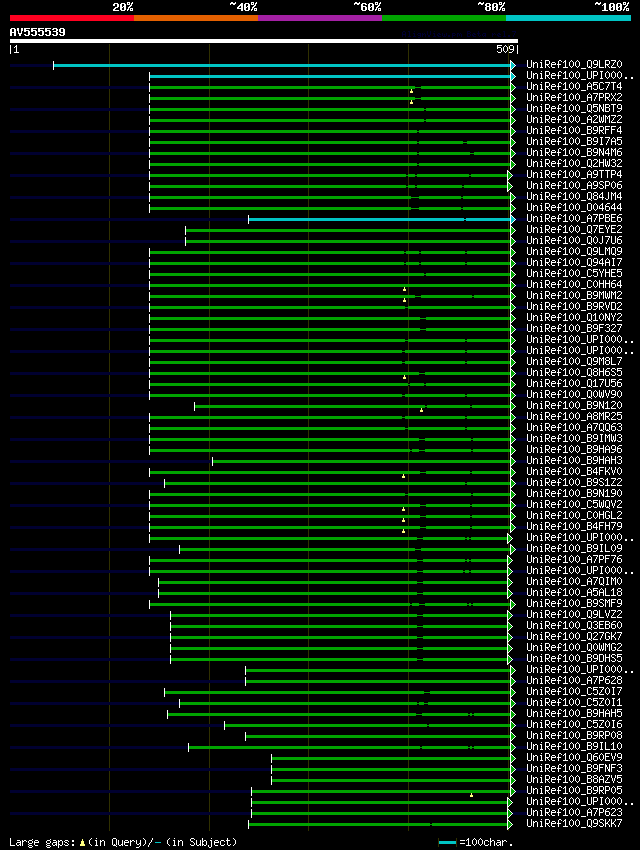This screenshot has width=640, height=850.
Task: Select the UniRef100_Q9LVZ2 label
Action: click(574, 615)
